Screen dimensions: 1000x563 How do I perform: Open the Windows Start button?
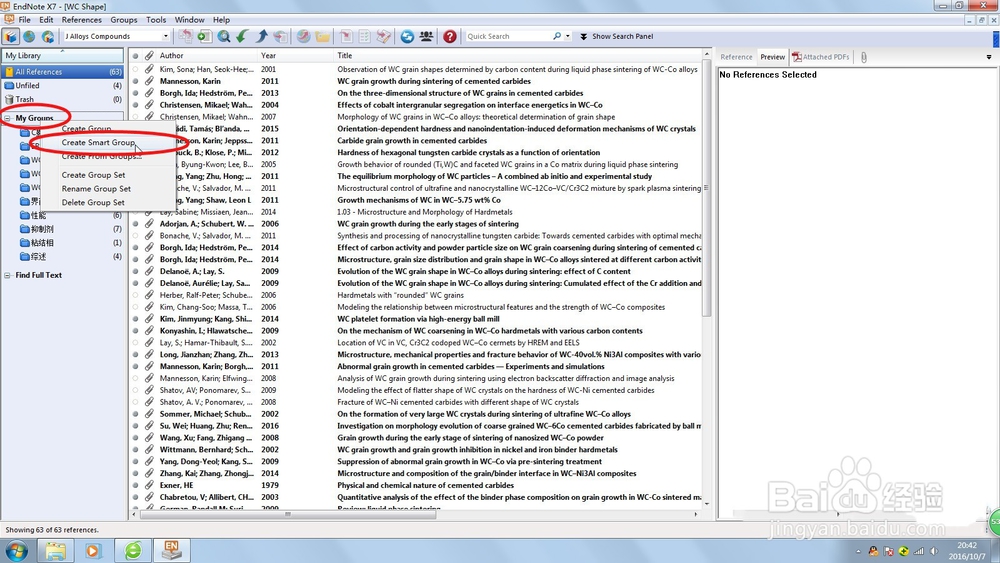pyautogui.click(x=16, y=550)
